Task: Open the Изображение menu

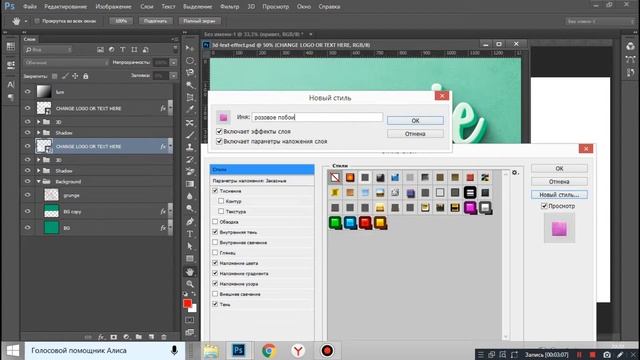Action: click(113, 7)
